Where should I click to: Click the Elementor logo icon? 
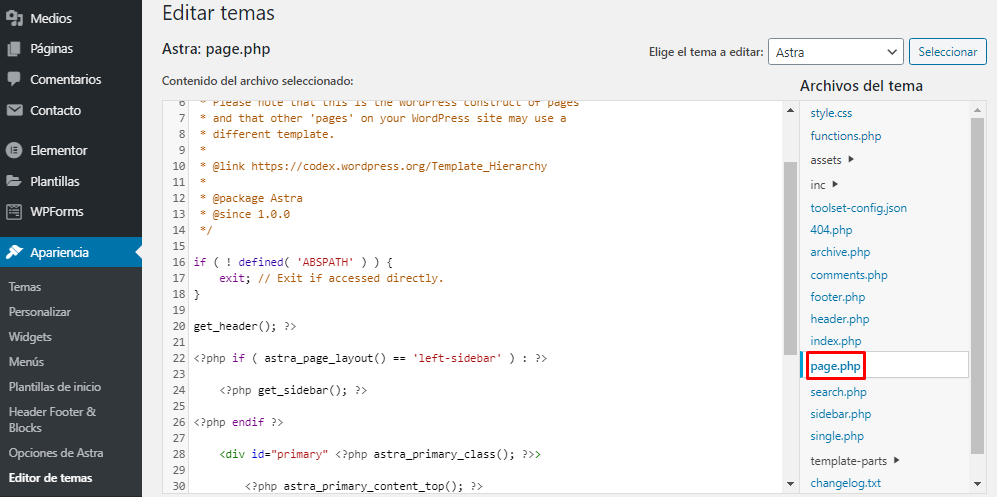point(14,150)
